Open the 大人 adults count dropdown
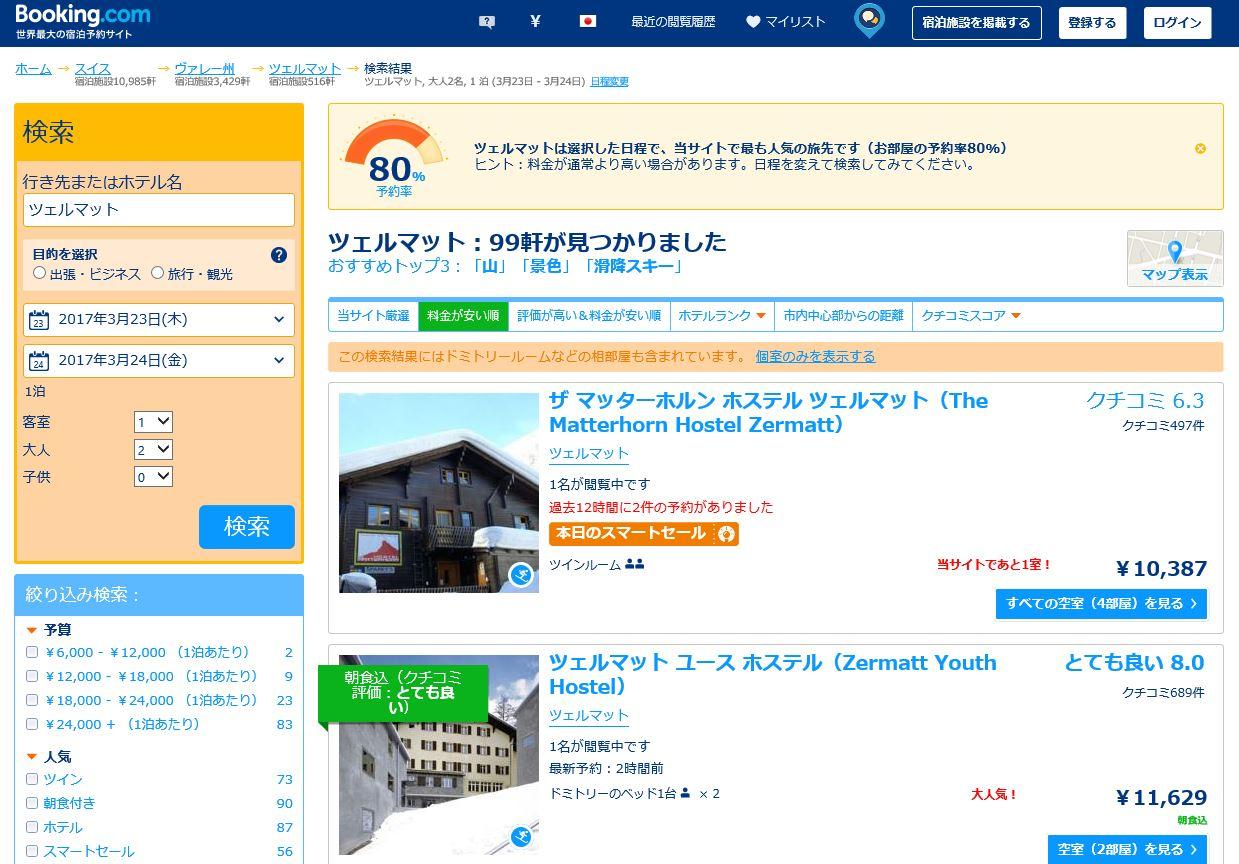 153,450
